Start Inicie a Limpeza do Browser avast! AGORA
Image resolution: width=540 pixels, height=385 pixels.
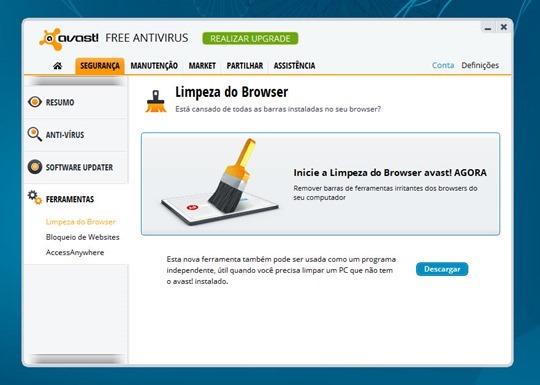320,184
